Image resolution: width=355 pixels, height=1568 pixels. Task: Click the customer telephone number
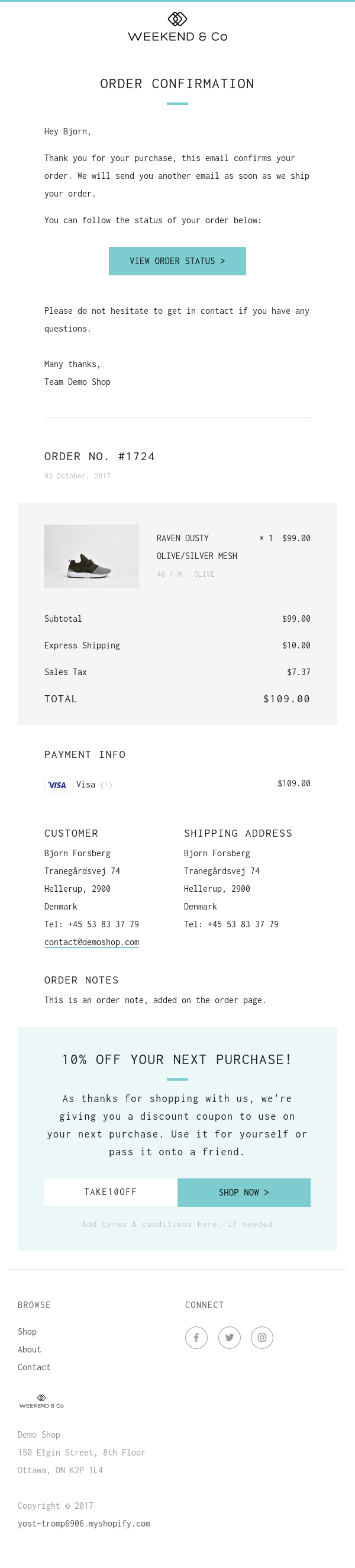91,924
